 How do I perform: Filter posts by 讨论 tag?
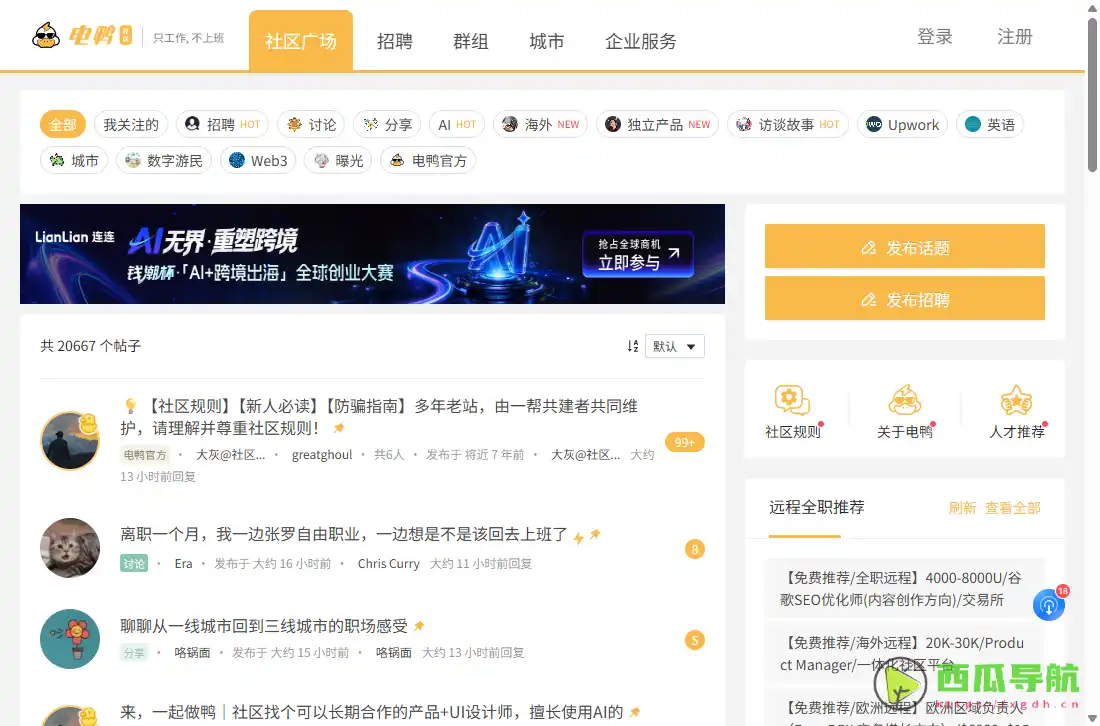click(311, 124)
